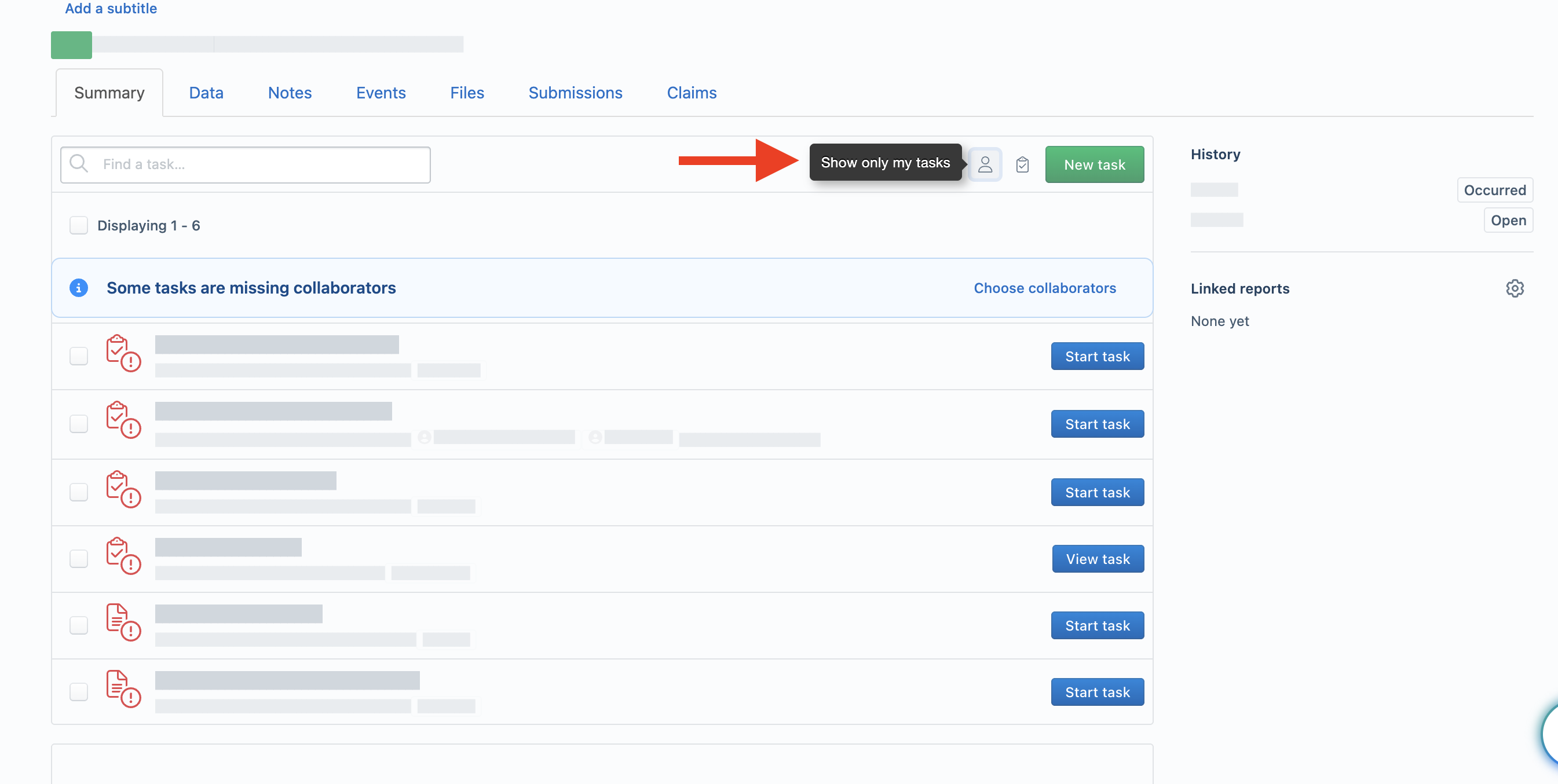
Task: Check the second task row checkbox
Action: click(x=79, y=424)
